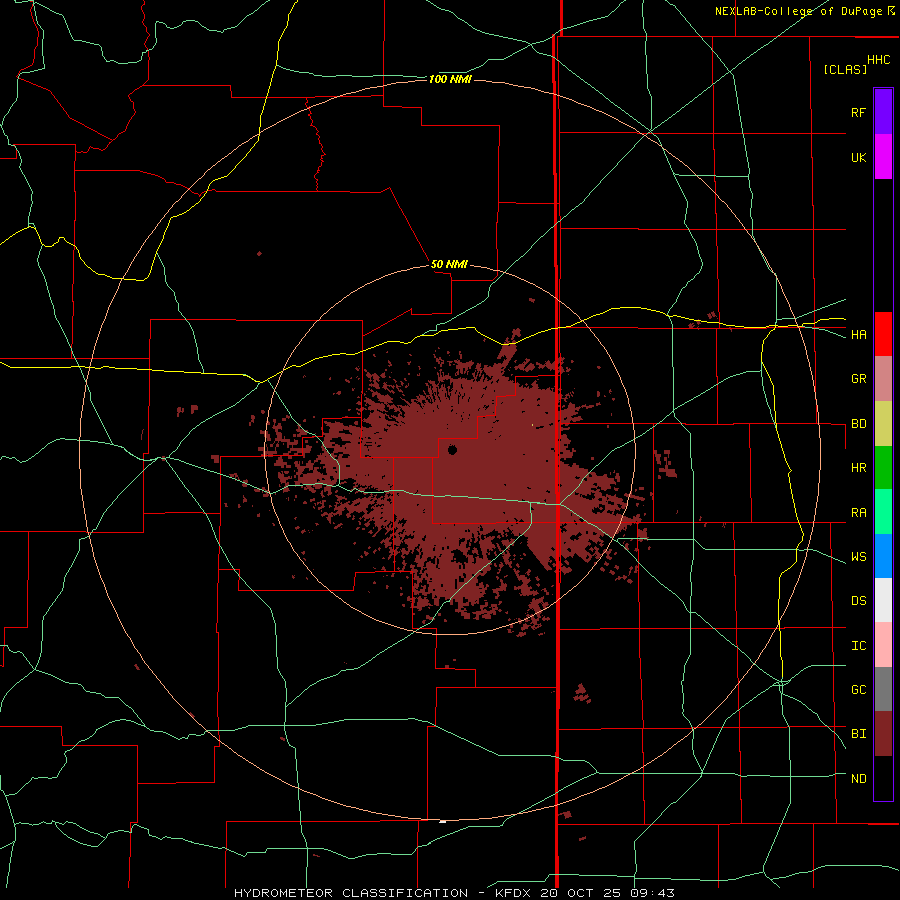The height and width of the screenshot is (900, 900).
Task: Select the IC light pink swatch
Action: click(x=883, y=645)
